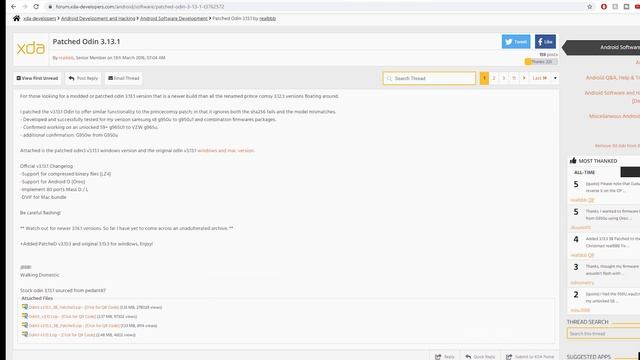The height and width of the screenshot is (360, 640).
Task: Bookmark this page with the star icon
Action: [589, 7]
